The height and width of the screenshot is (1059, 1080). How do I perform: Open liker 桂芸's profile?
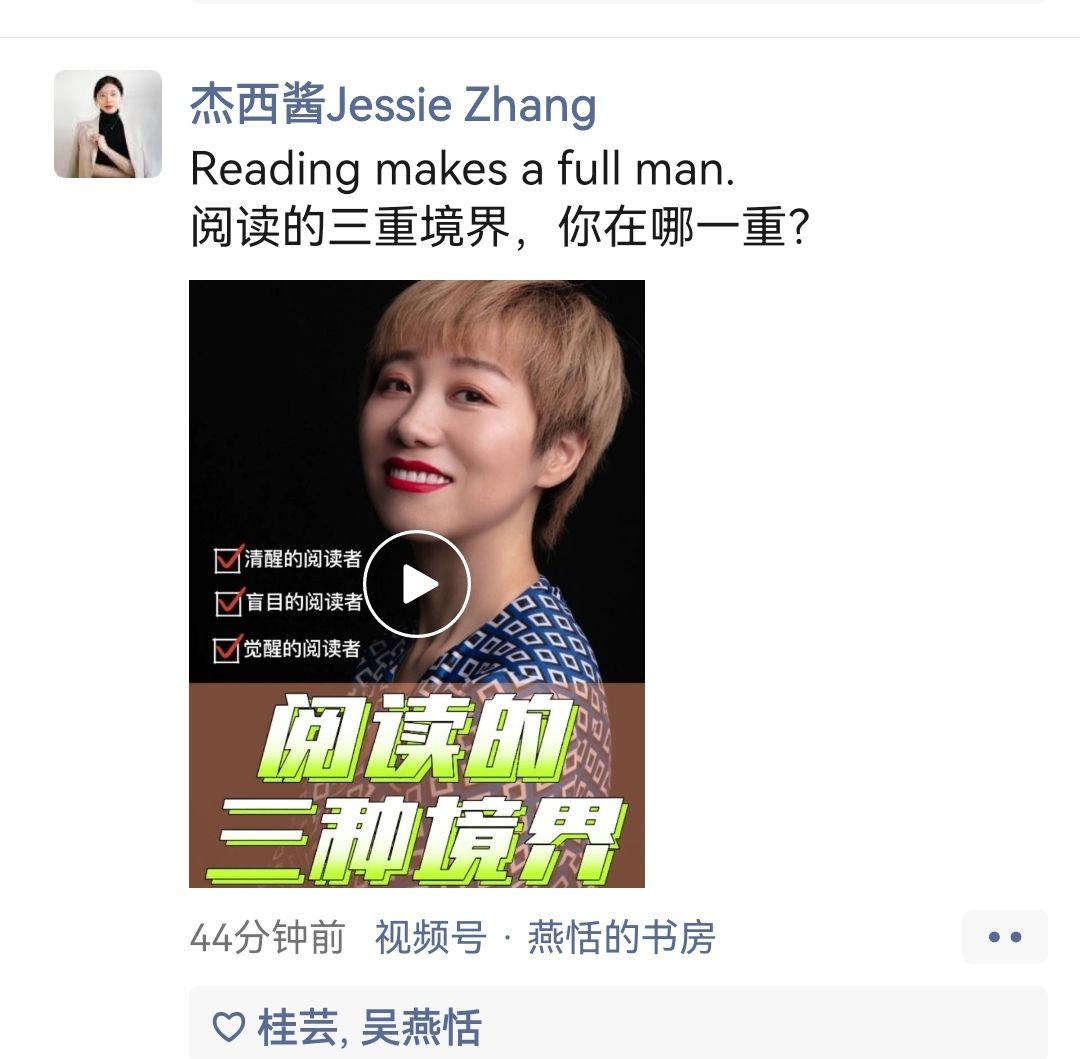[298, 1027]
